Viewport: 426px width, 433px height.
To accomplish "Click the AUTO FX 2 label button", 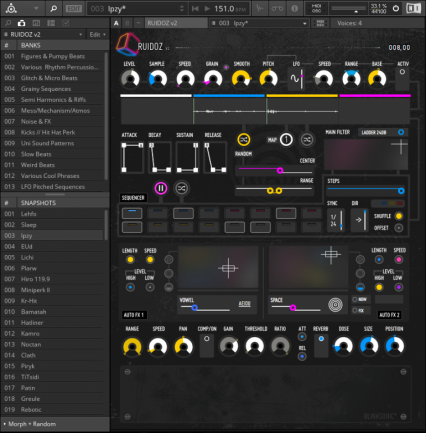I will (389, 315).
